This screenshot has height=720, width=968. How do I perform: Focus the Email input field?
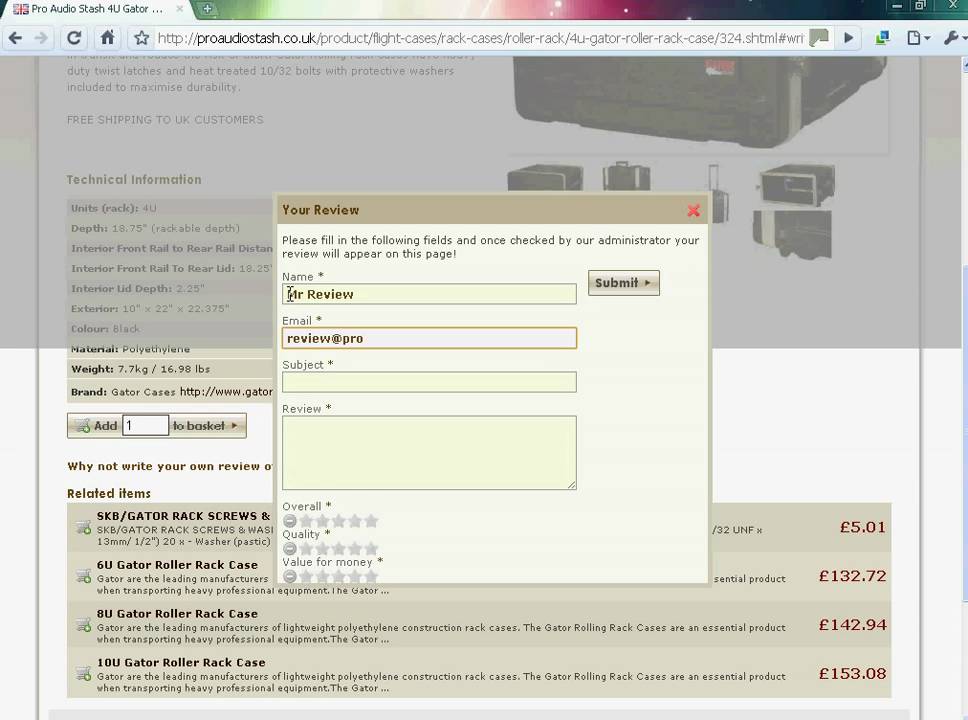tap(429, 338)
